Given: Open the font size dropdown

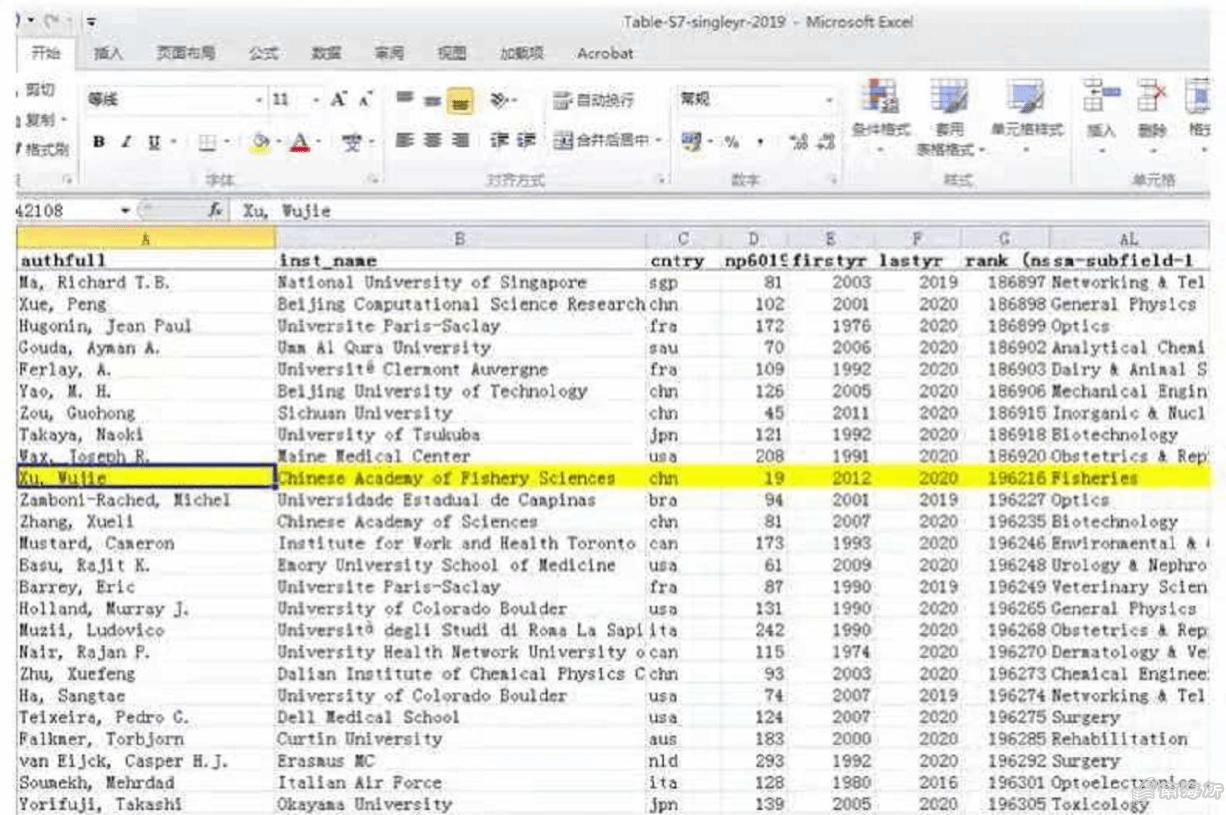Looking at the screenshot, I should (x=315, y=100).
